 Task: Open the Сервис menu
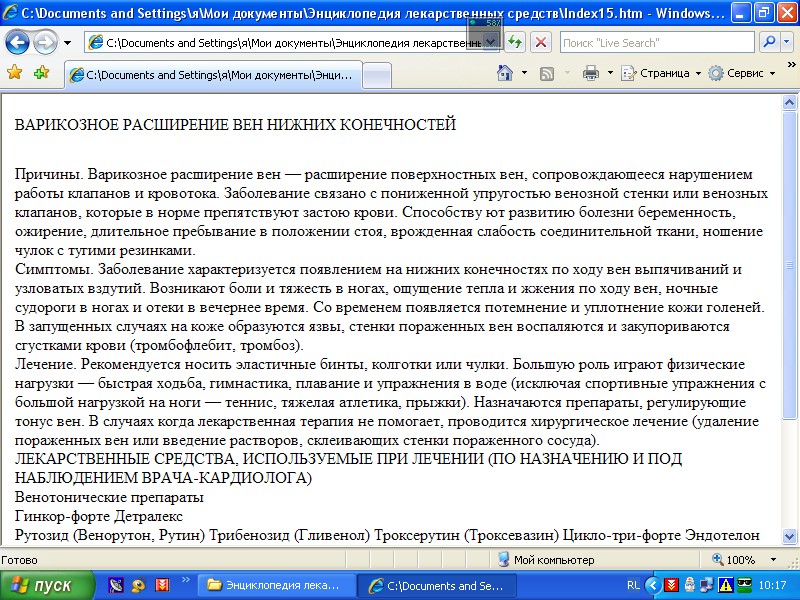[x=742, y=73]
